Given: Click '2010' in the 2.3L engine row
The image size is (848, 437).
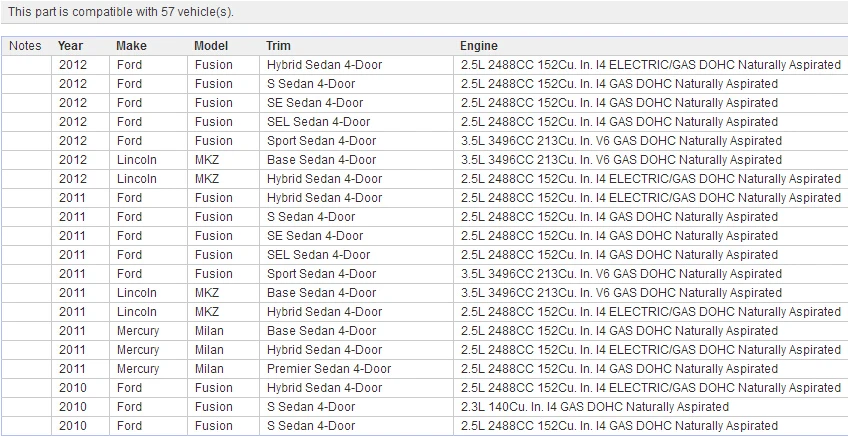Looking at the screenshot, I should pyautogui.click(x=72, y=407).
